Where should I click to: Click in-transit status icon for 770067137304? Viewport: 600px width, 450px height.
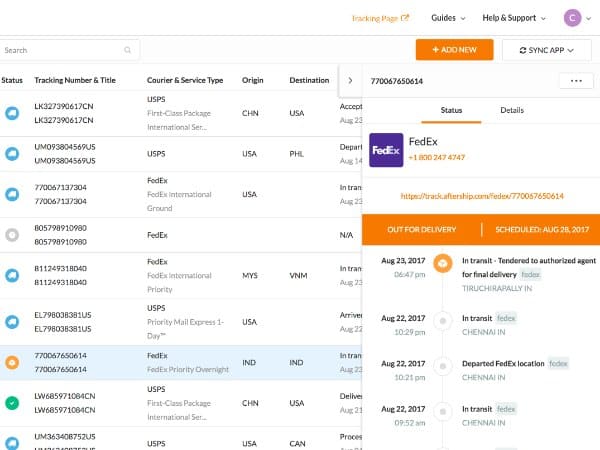[x=12, y=194]
